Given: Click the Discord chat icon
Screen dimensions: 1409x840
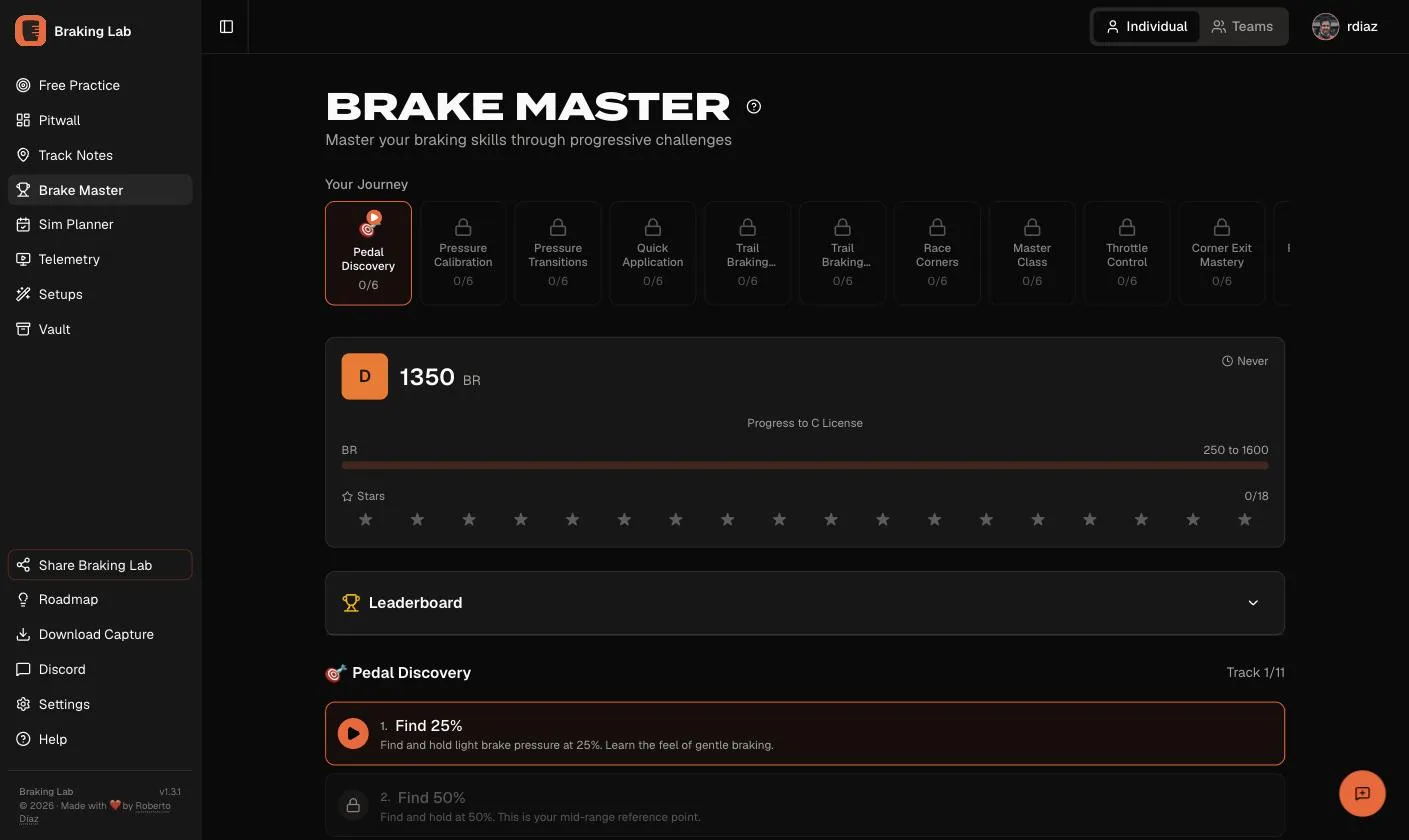Looking at the screenshot, I should tap(23, 669).
